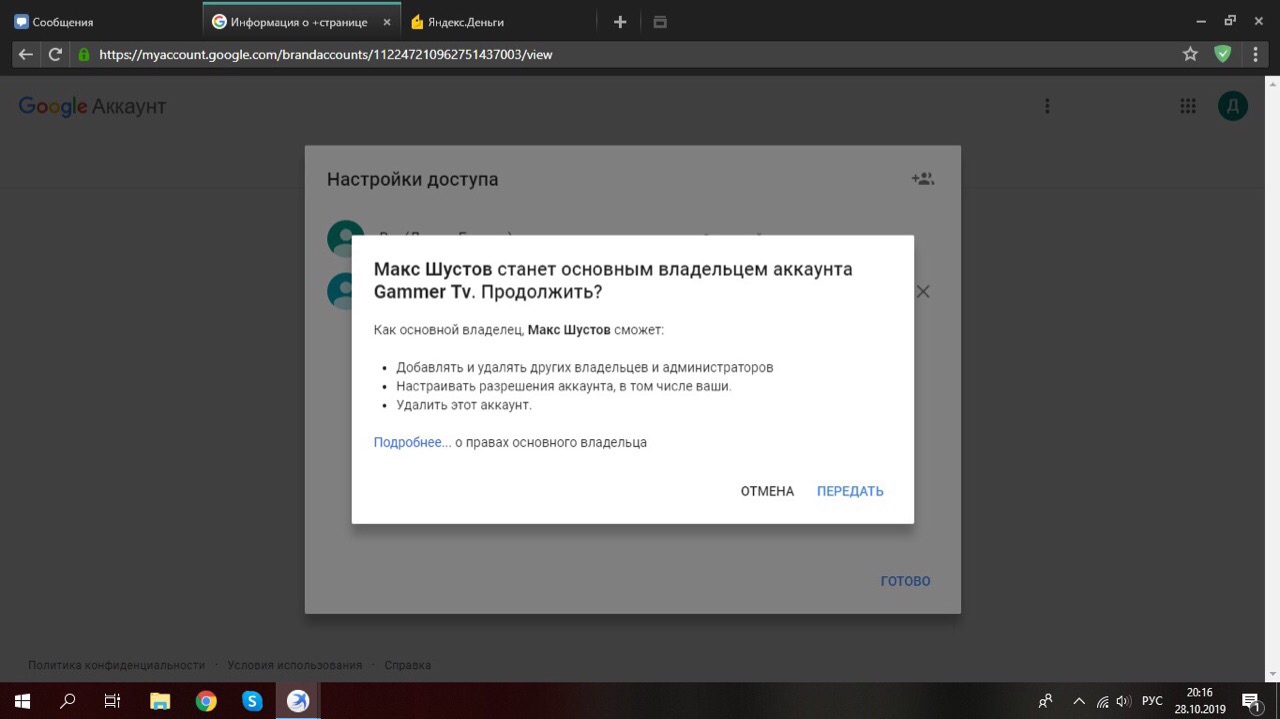Screen dimensions: 1280x719
Task: Open the browser three-dot menu
Action: point(1255,54)
